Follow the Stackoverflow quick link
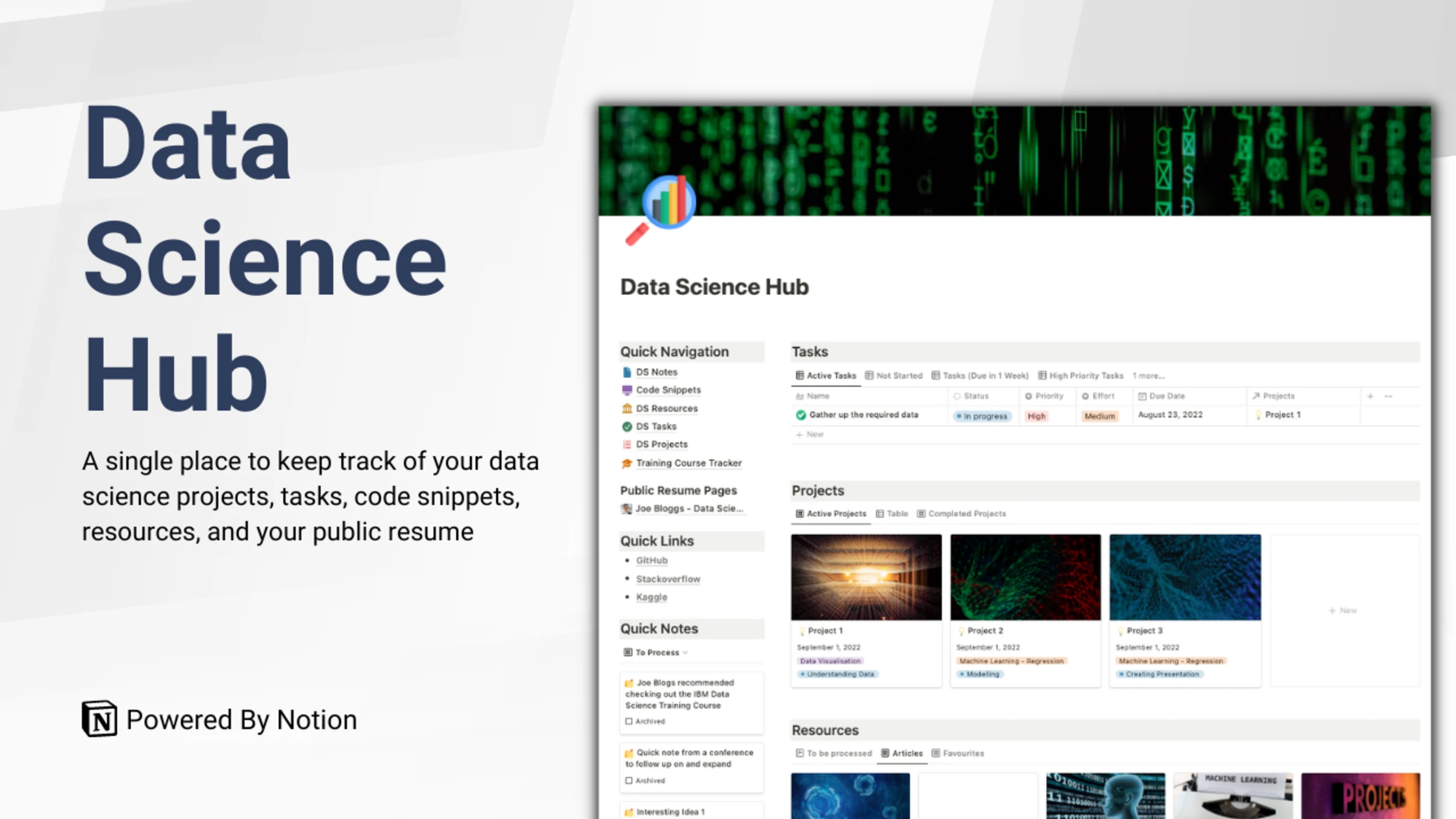This screenshot has height=819, width=1456. point(668,579)
